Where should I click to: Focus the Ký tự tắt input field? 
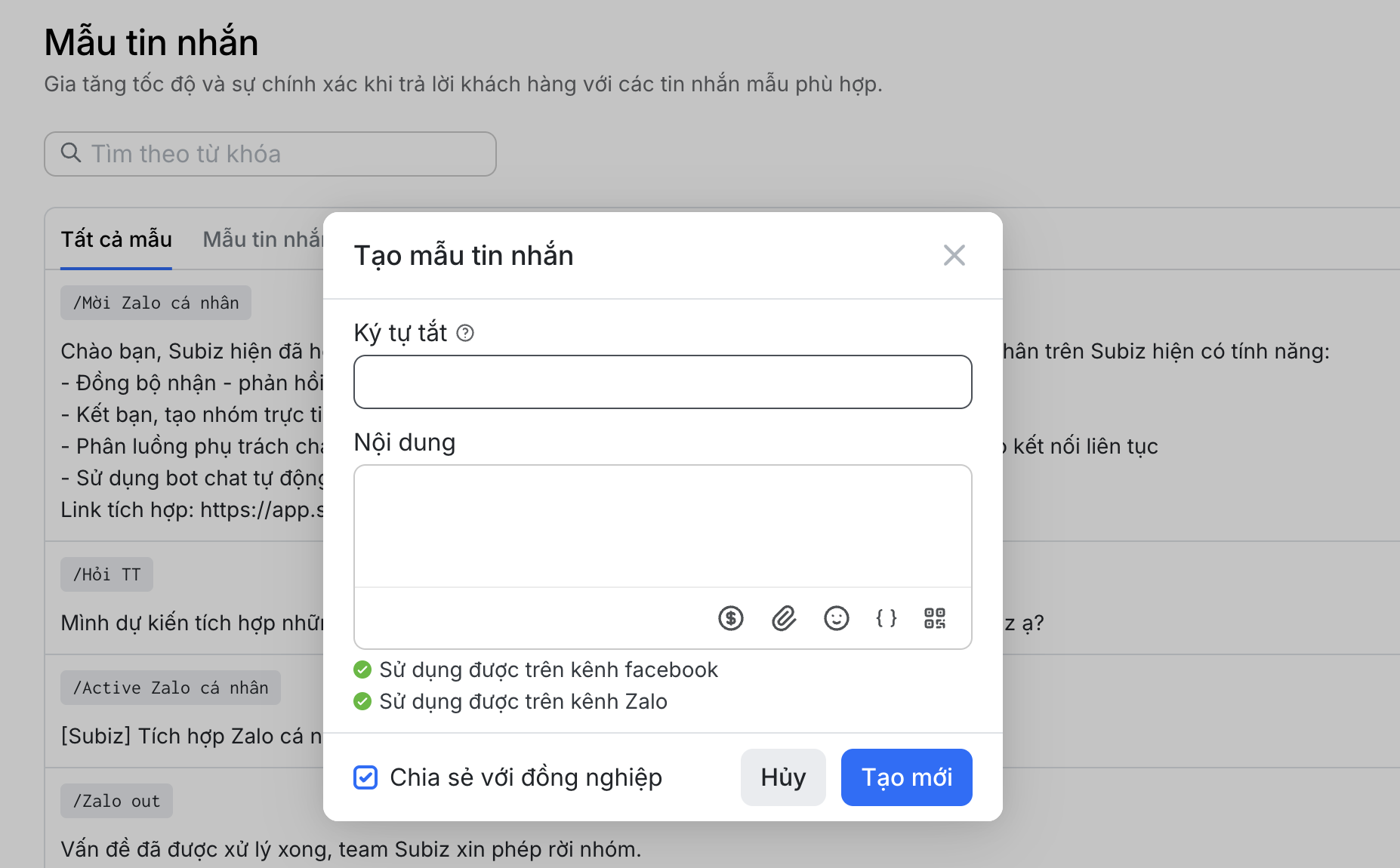(x=662, y=382)
